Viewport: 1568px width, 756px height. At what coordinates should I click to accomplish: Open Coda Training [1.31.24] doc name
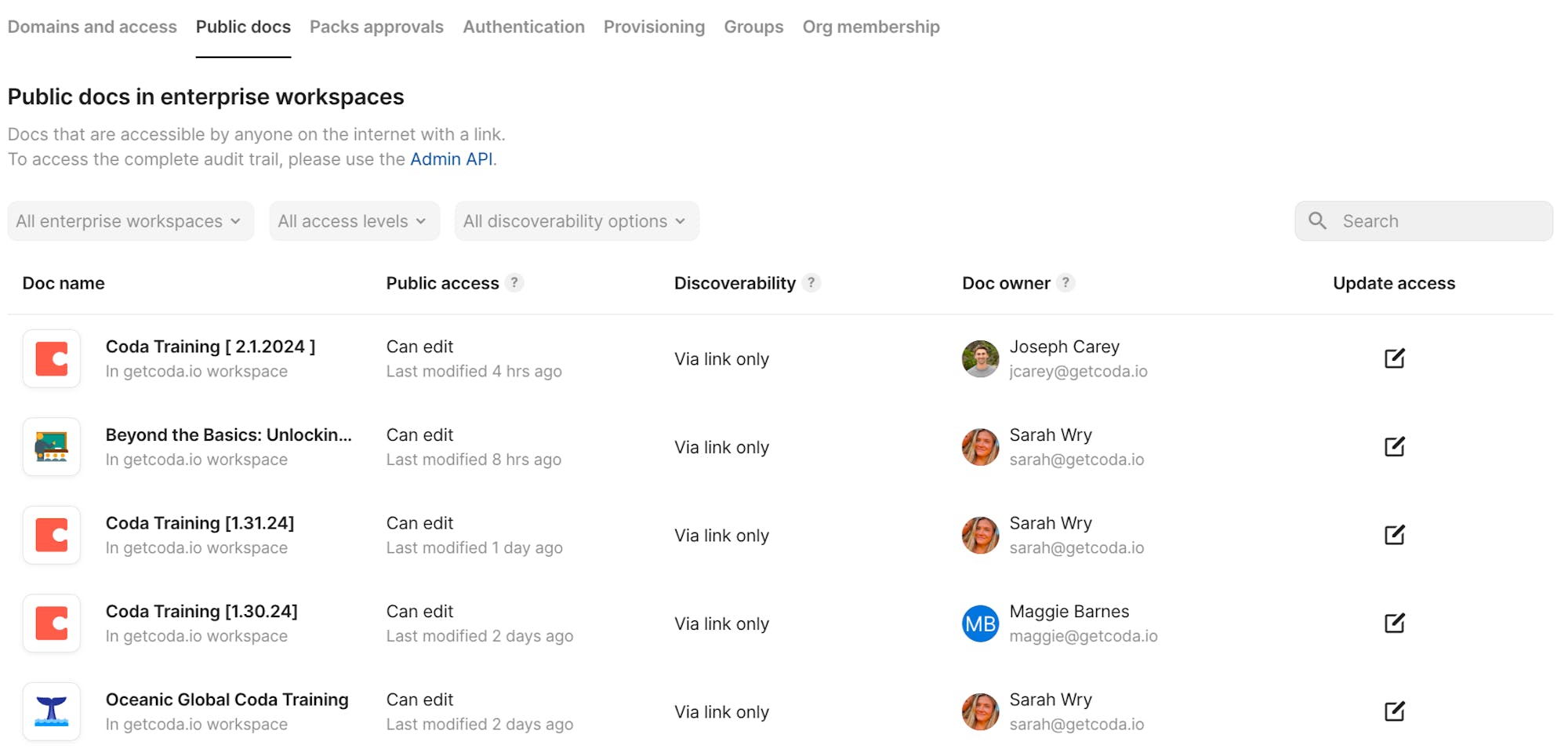[x=200, y=523]
